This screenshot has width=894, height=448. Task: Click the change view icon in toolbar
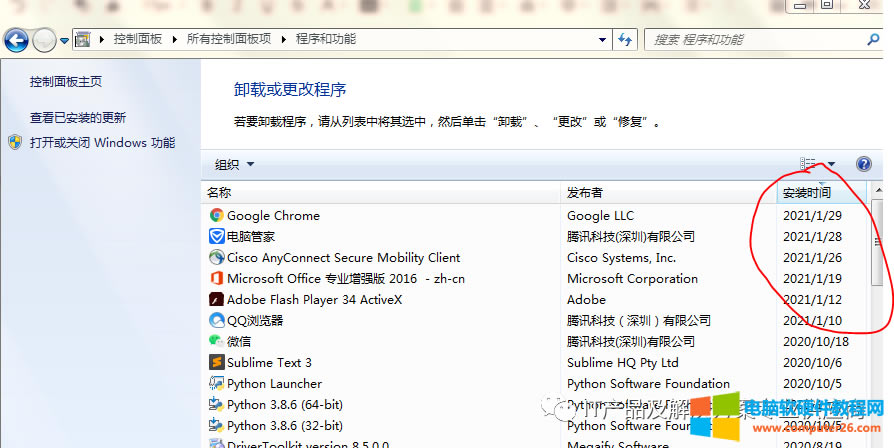(x=807, y=164)
